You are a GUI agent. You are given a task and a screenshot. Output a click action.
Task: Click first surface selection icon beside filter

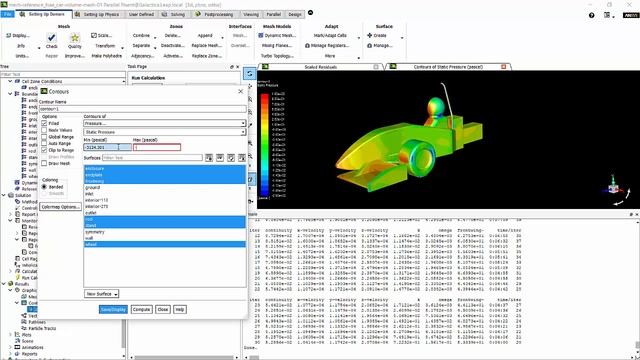[209, 158]
